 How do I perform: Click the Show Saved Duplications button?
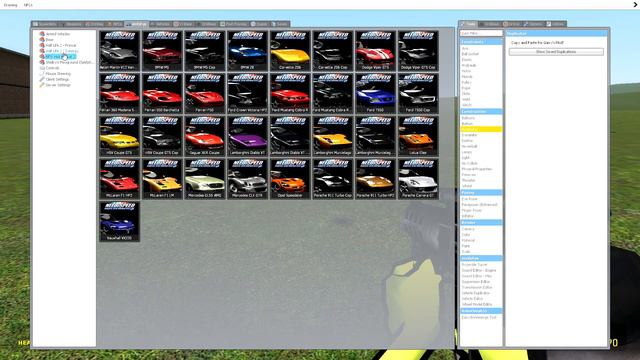556,52
